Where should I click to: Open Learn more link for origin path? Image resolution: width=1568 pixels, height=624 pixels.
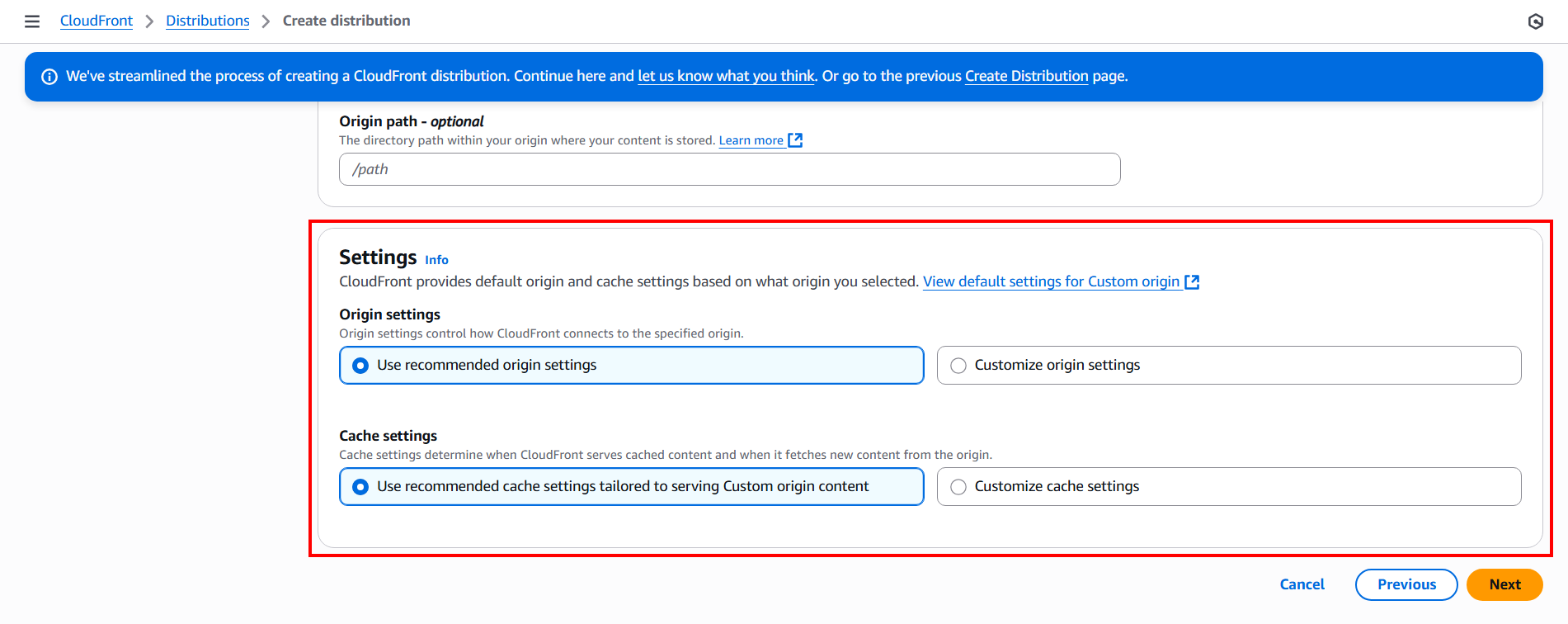[751, 140]
